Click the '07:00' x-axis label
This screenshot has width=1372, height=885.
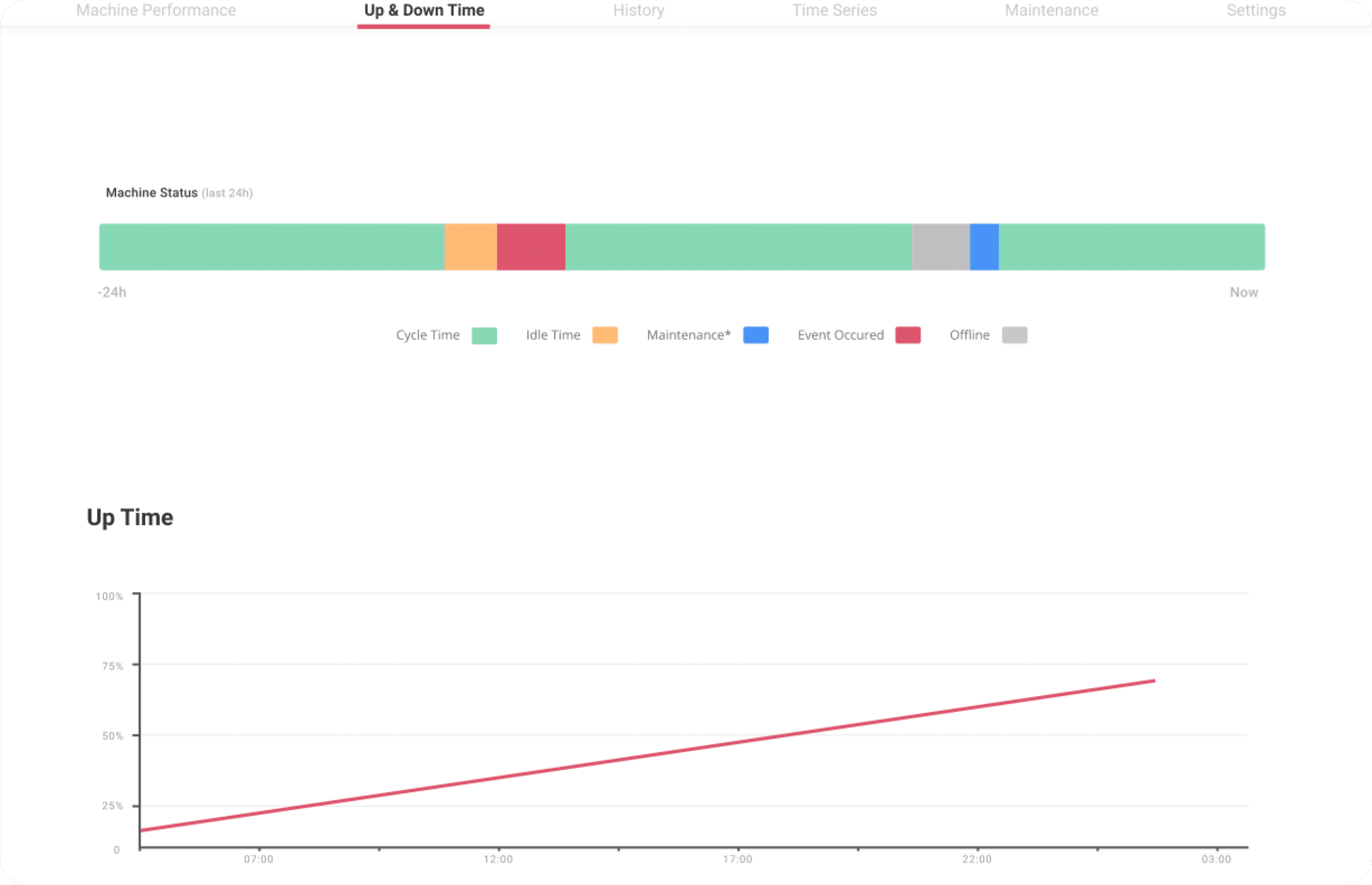pyautogui.click(x=258, y=860)
